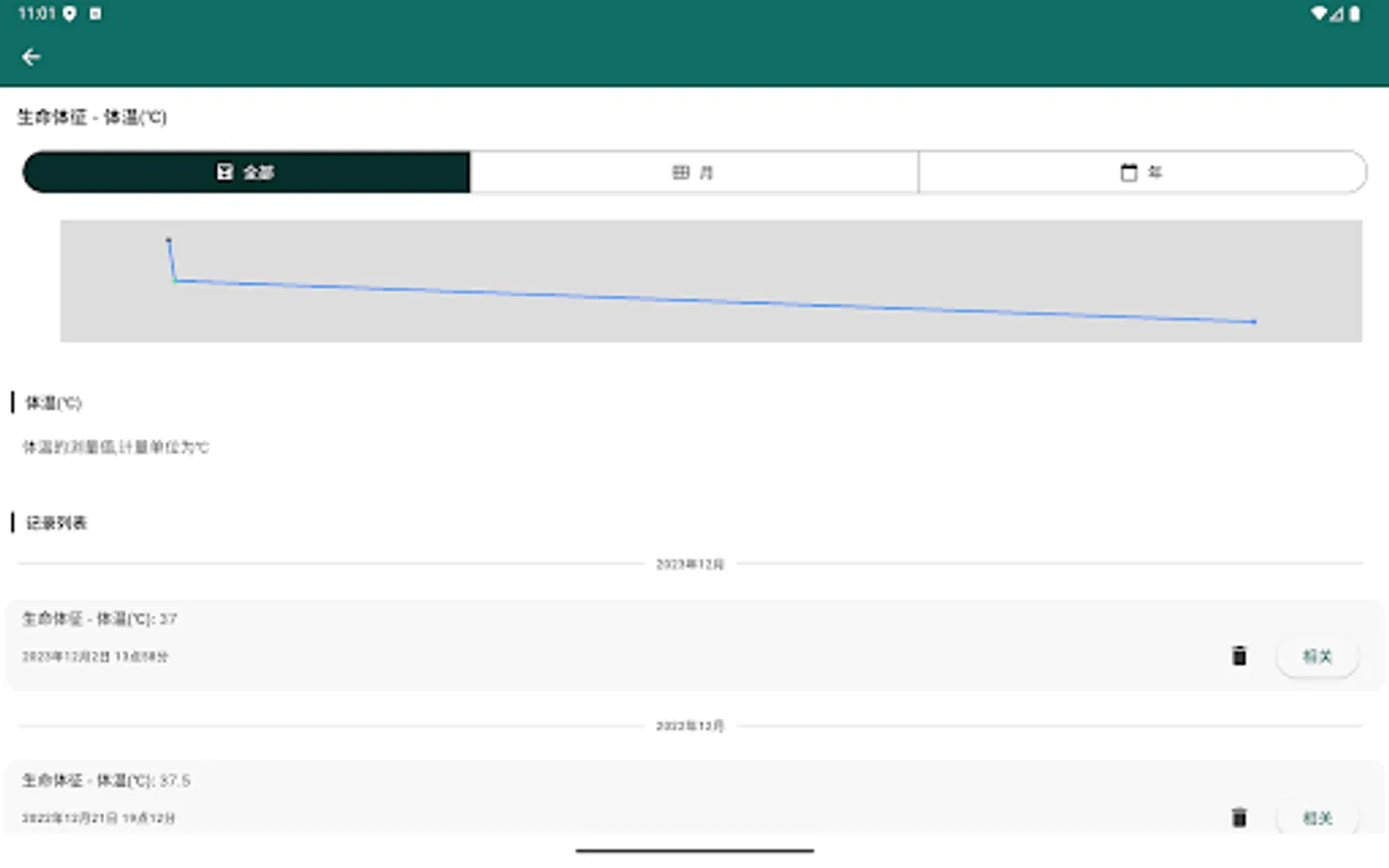Tap the screenshot notification icon in status bar

click(94, 14)
